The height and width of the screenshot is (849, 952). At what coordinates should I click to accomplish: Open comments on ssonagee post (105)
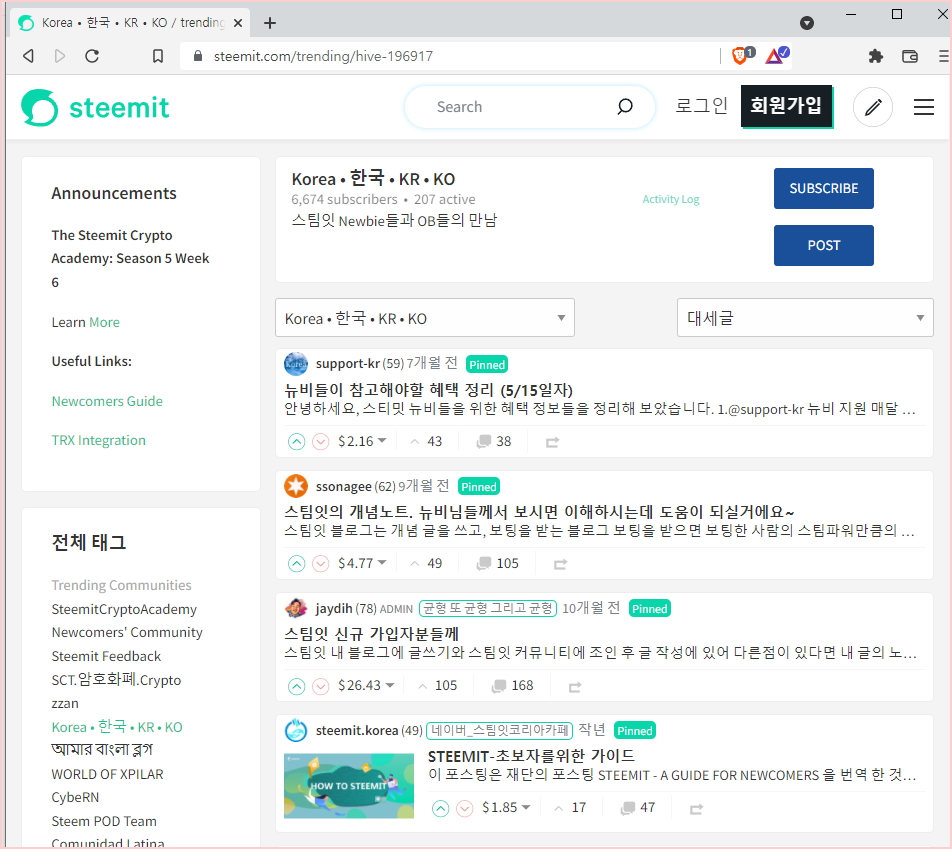click(x=497, y=564)
